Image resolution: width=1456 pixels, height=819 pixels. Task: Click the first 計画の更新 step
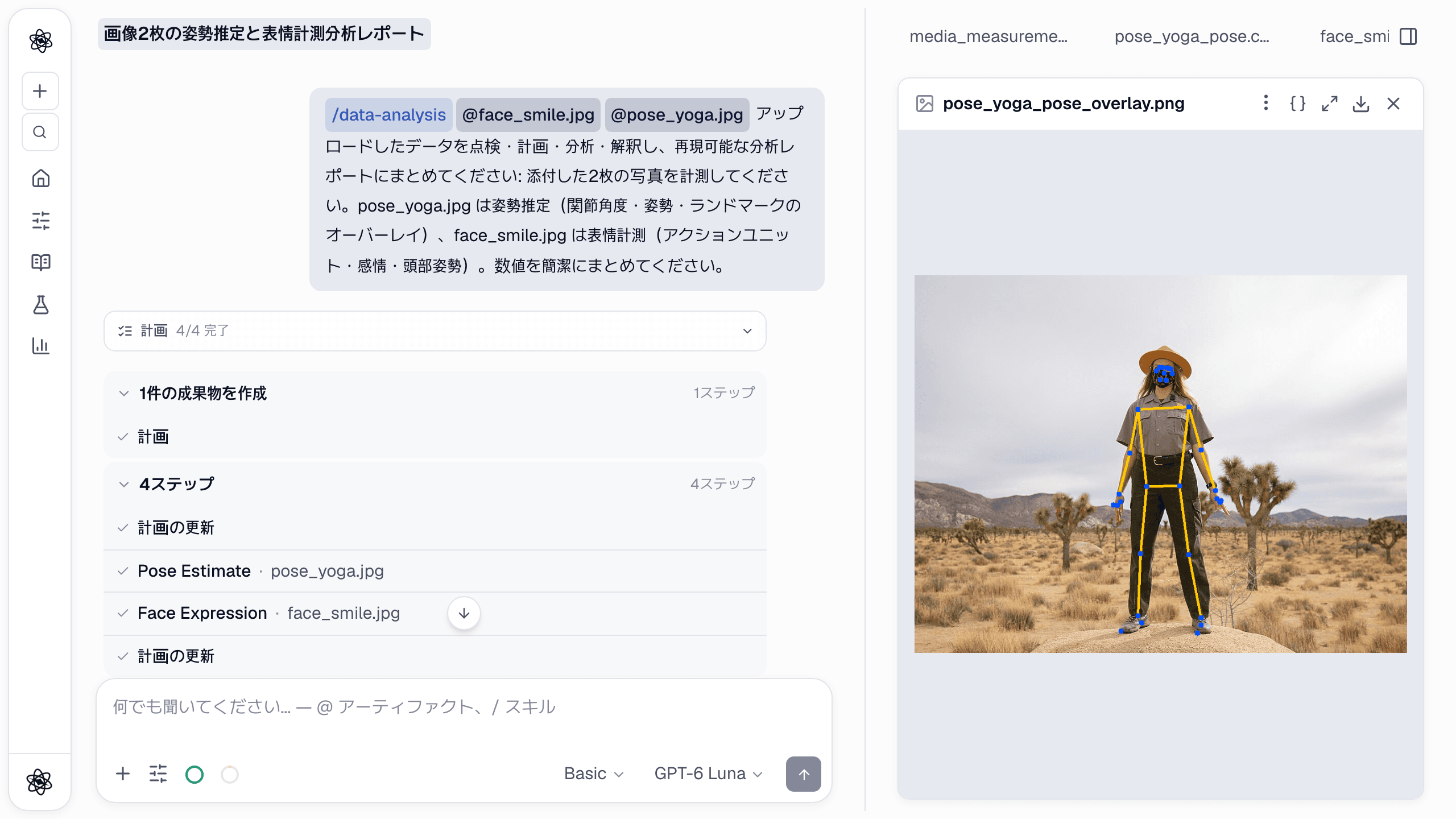435,528
